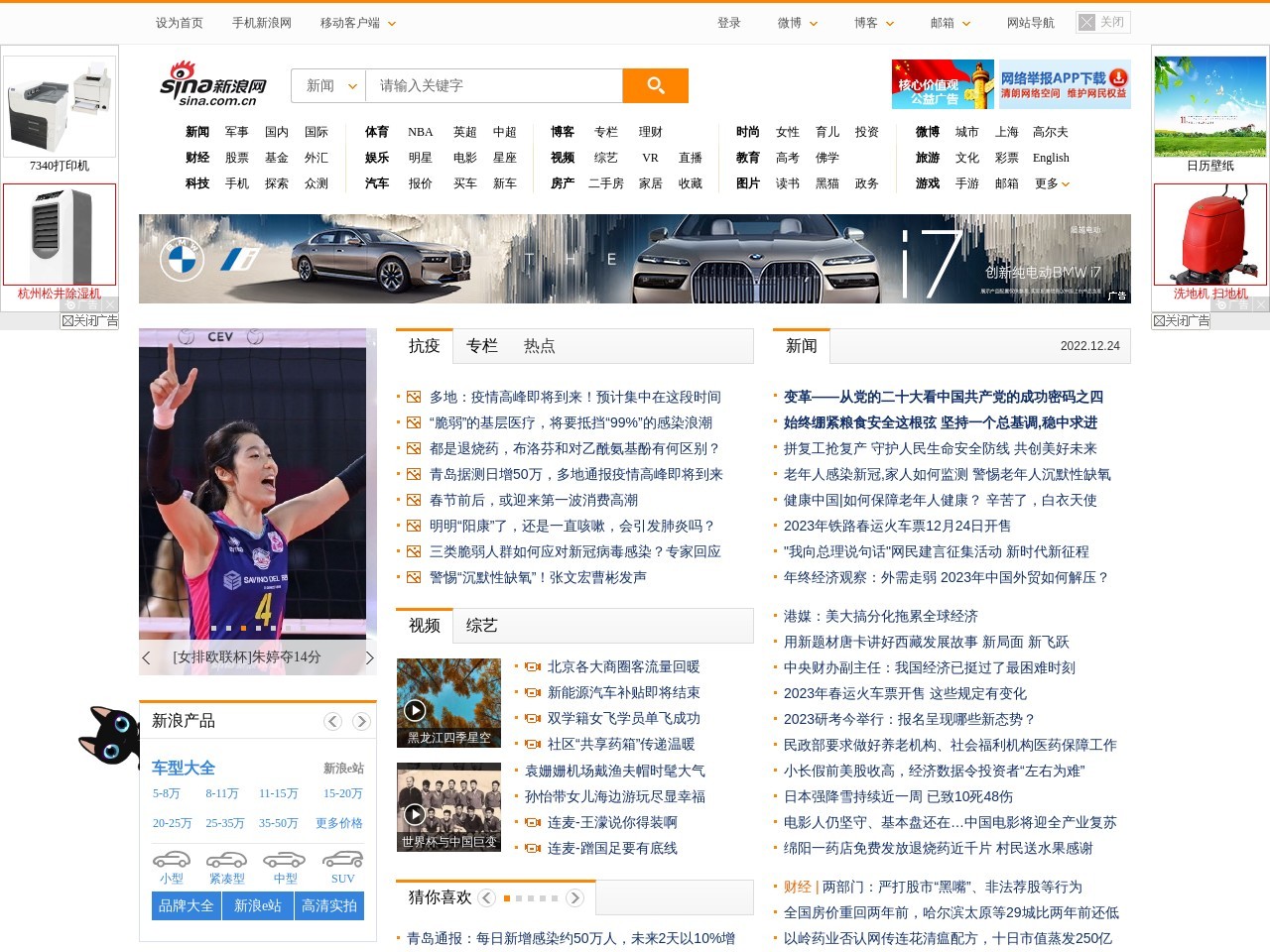Show next slide in photo carousel
1270x952 pixels.
tap(369, 657)
